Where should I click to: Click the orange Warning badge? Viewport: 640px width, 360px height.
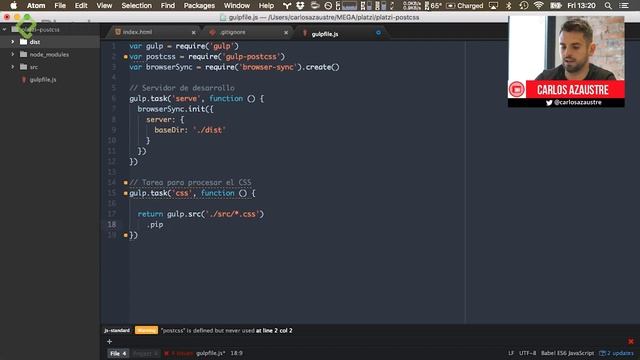pos(146,330)
